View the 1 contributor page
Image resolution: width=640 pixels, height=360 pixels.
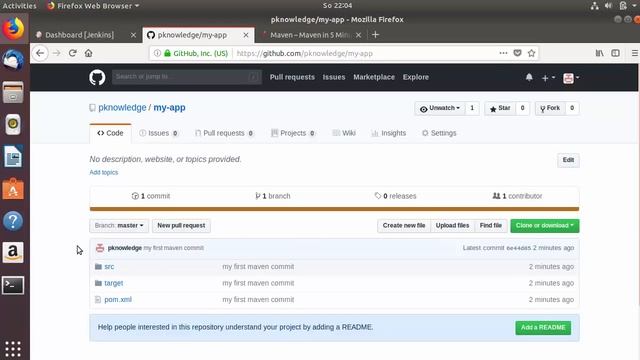[x=517, y=196]
